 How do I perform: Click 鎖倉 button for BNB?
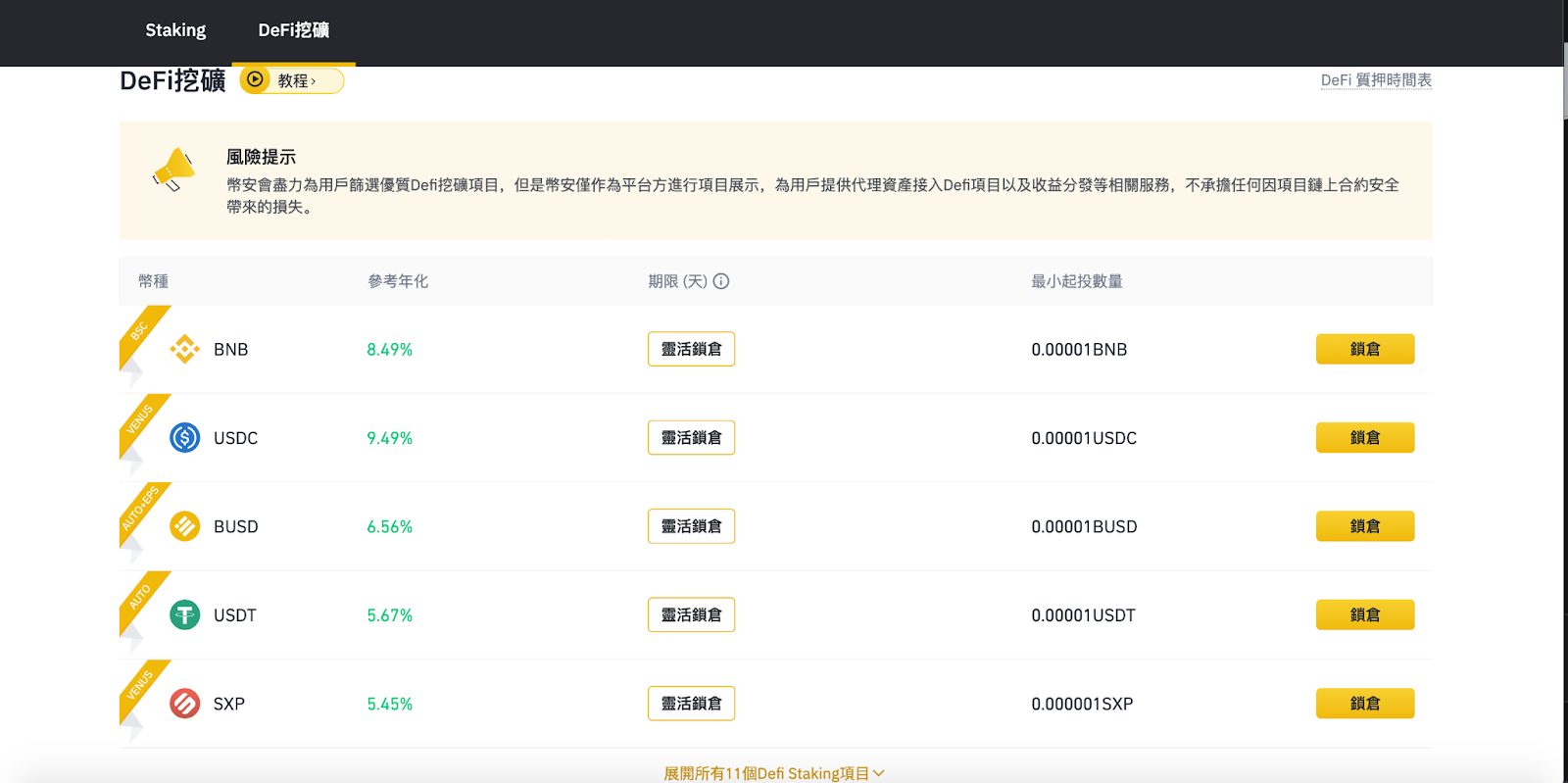pyautogui.click(x=1365, y=349)
